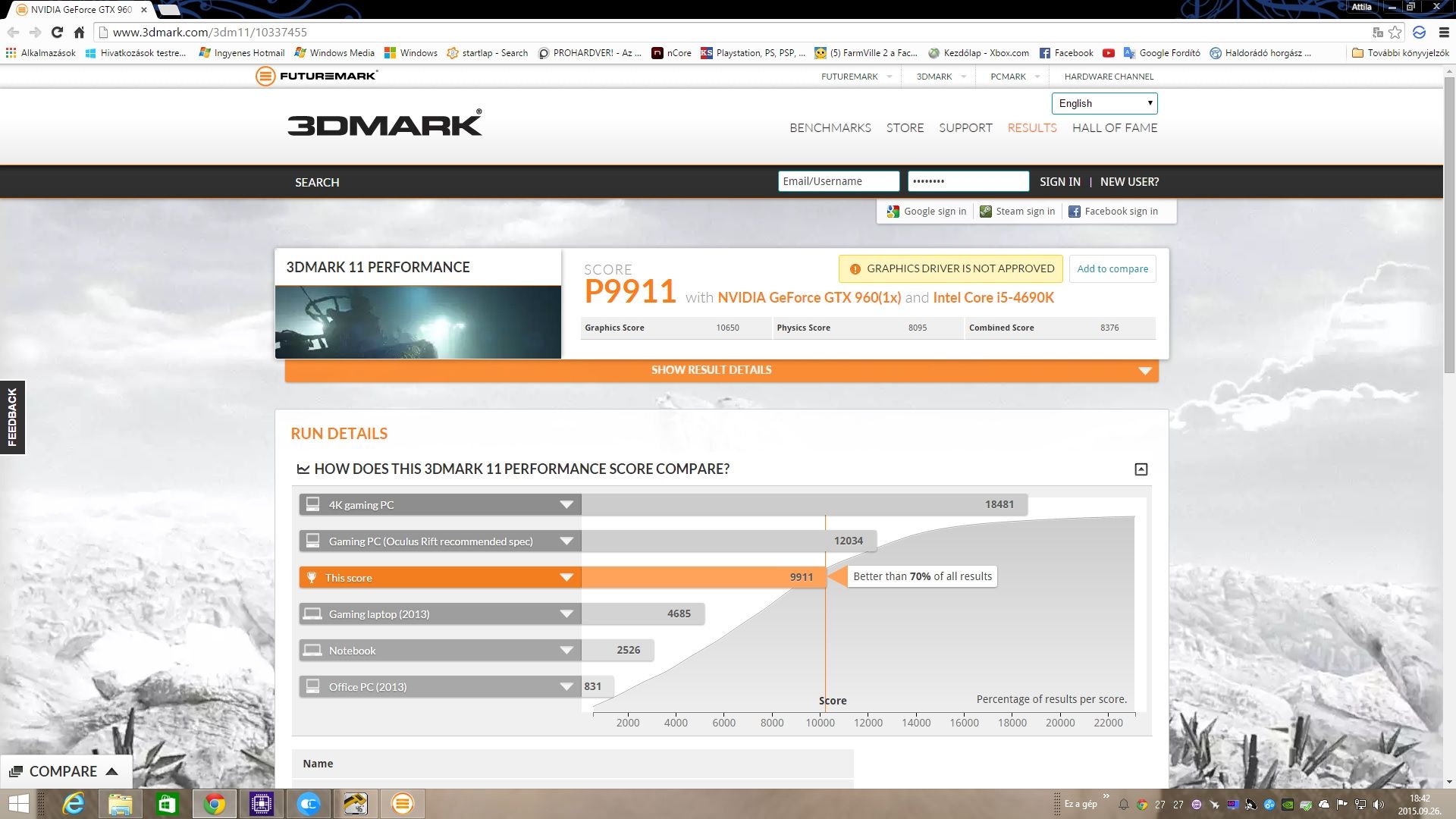Reload the page with browser refresh icon
The width and height of the screenshot is (1456, 819).
click(57, 32)
